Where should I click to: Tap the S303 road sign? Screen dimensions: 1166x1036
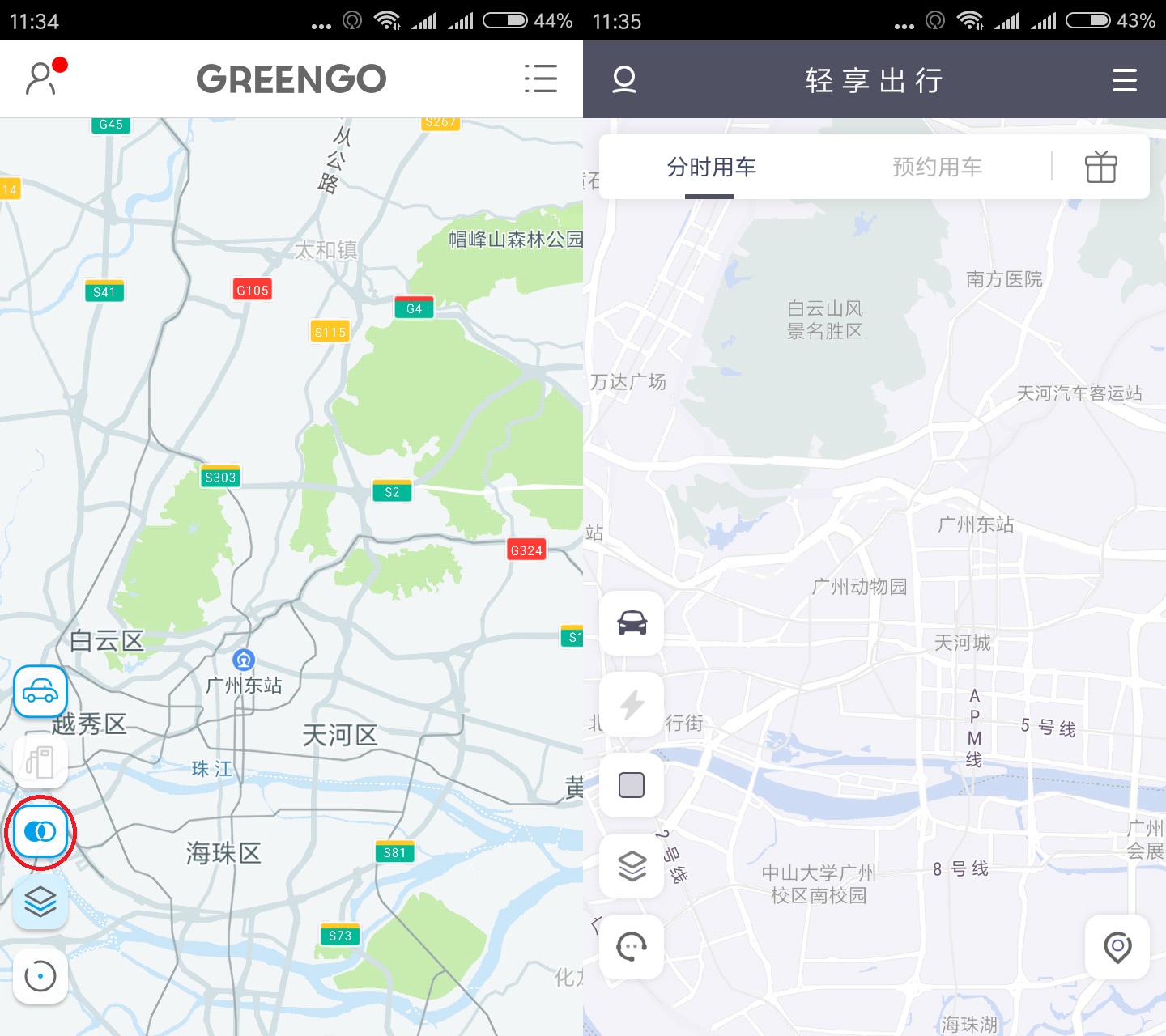coord(220,477)
